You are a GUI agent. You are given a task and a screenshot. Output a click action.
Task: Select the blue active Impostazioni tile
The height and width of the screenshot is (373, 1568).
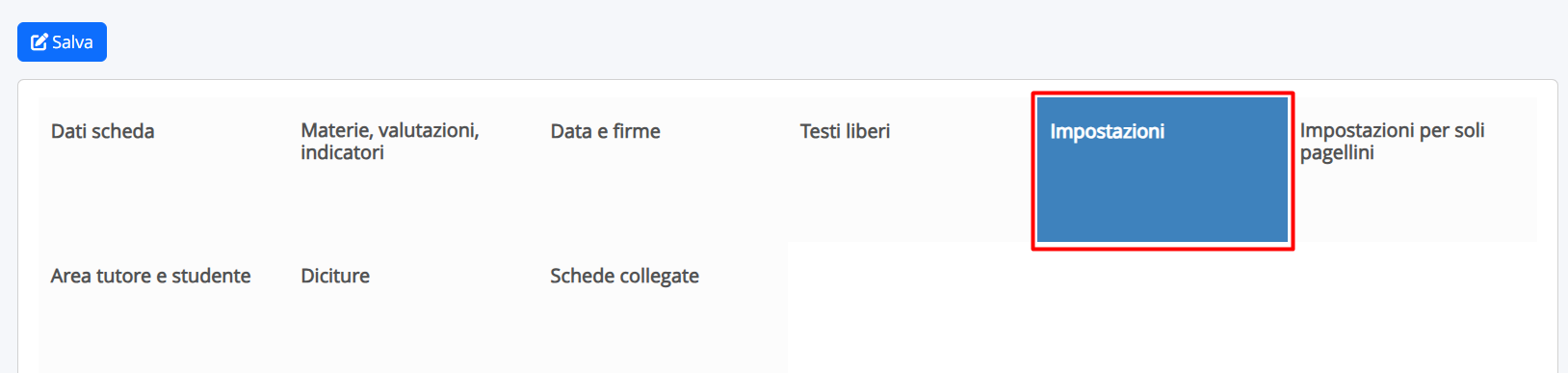click(1163, 169)
